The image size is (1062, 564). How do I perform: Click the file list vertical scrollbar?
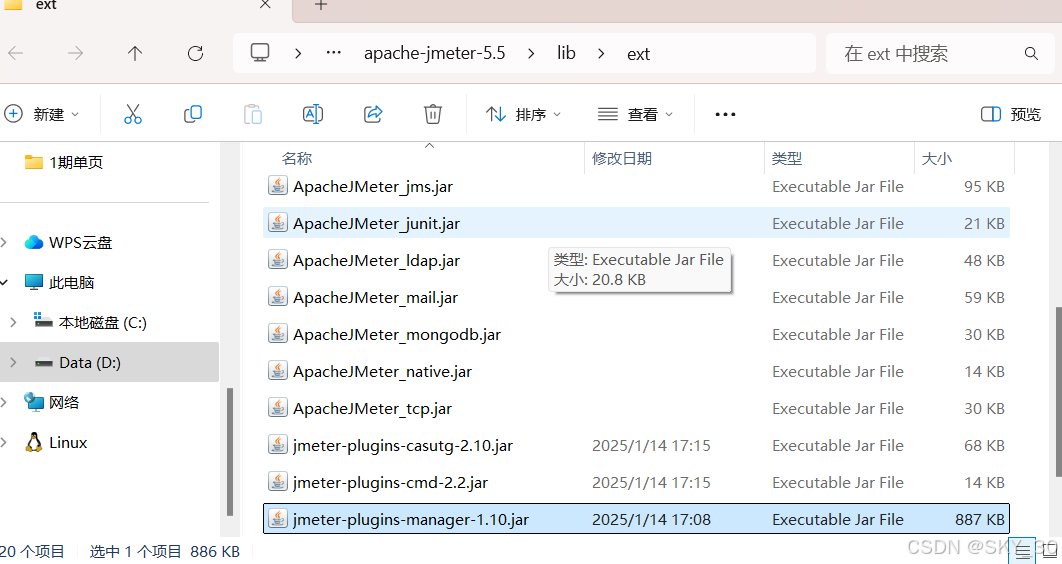[x=1058, y=391]
